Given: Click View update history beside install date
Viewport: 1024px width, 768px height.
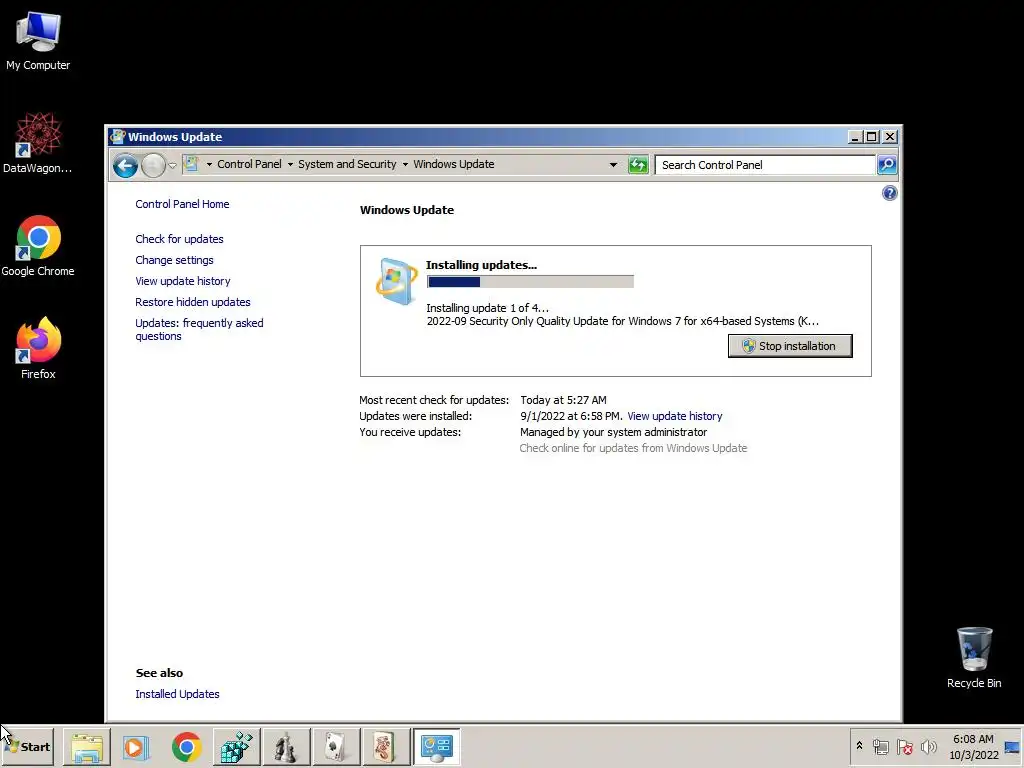Looking at the screenshot, I should point(675,416).
